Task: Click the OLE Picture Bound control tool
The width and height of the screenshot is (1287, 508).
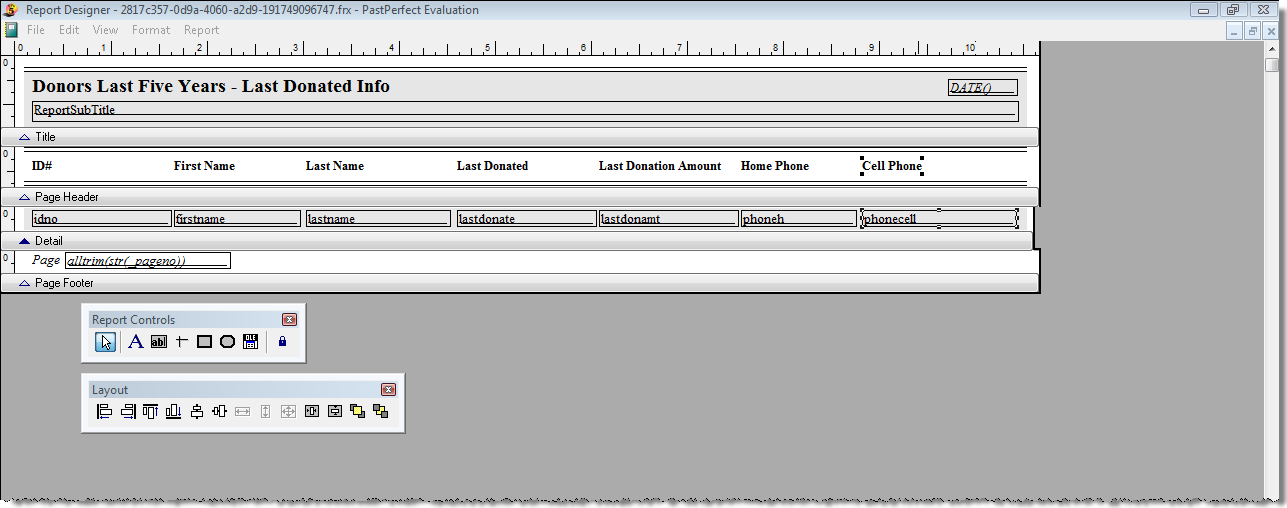Action: coord(251,342)
